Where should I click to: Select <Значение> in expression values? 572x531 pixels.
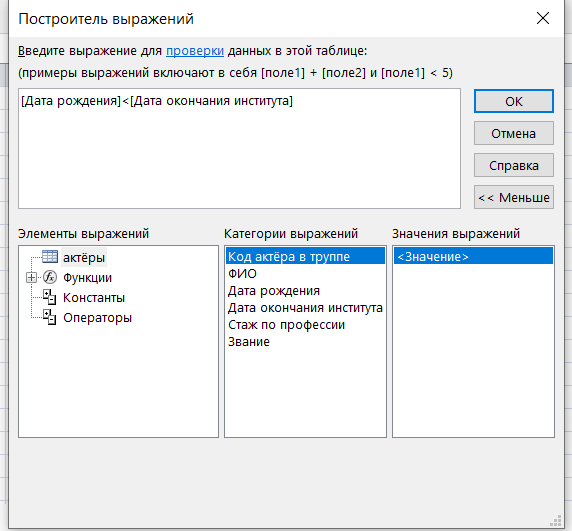coord(473,256)
